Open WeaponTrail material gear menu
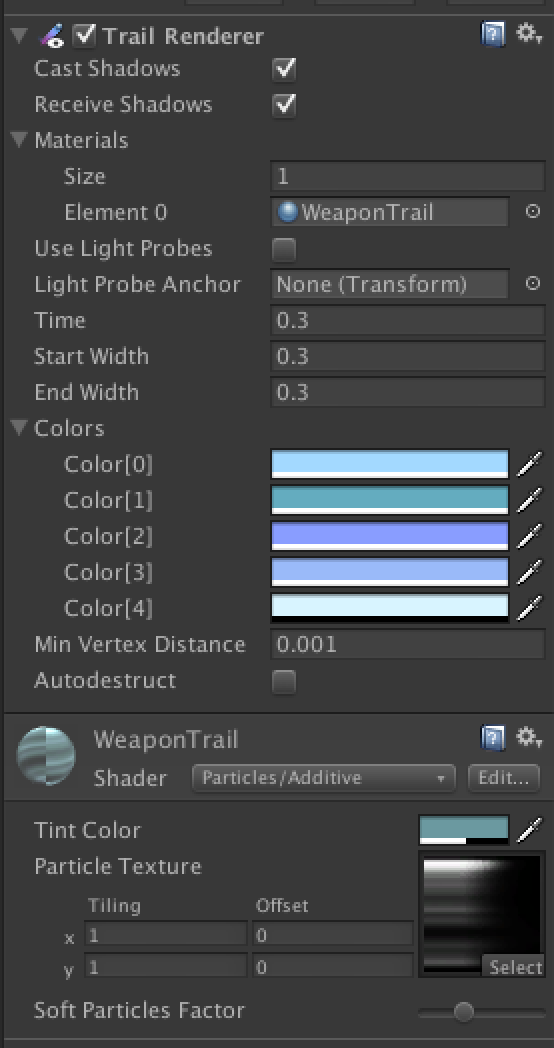The height and width of the screenshot is (1048, 554). click(x=529, y=738)
